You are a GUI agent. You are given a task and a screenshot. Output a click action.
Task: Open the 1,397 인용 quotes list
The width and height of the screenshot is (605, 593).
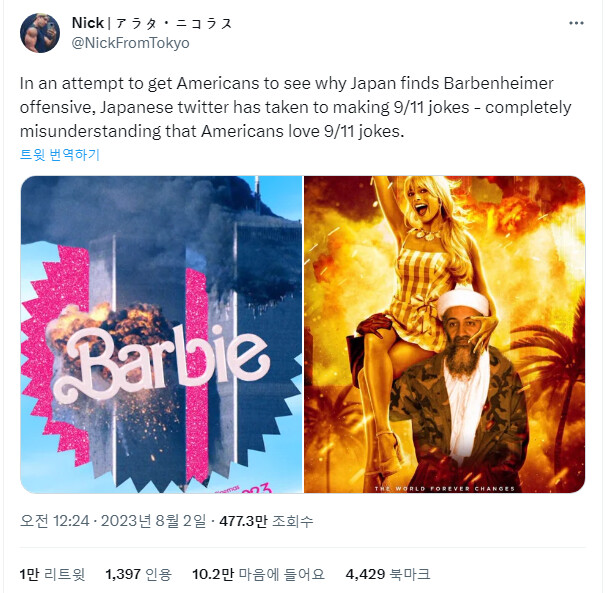coord(139,574)
